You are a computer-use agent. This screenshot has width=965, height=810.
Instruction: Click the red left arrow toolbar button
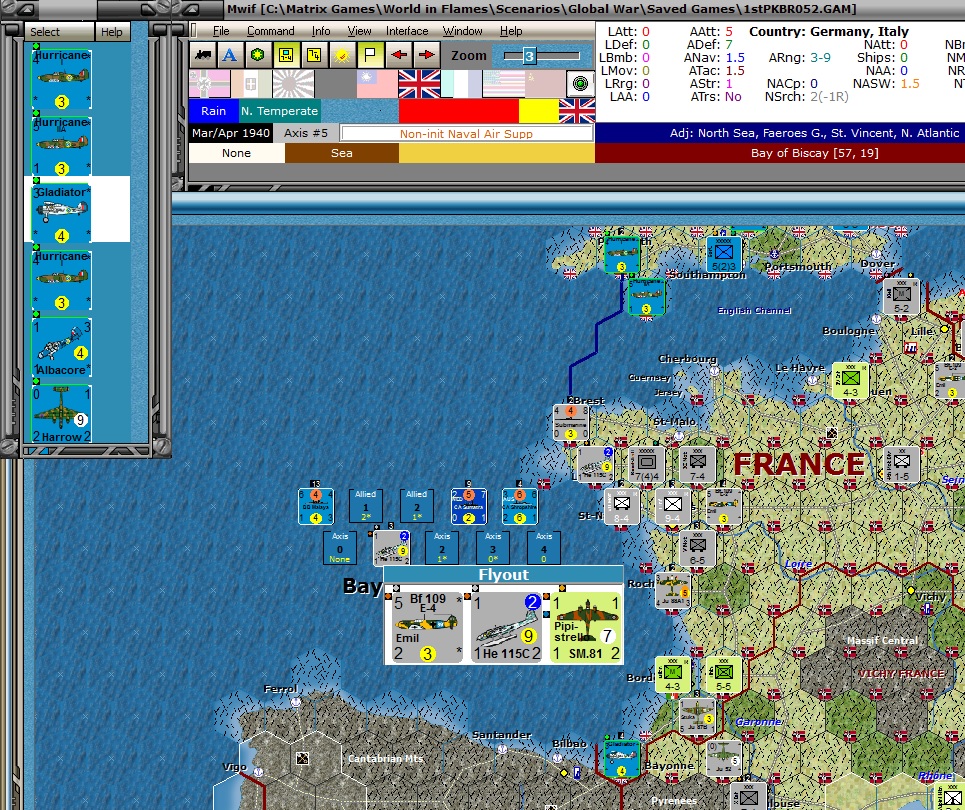click(x=398, y=55)
